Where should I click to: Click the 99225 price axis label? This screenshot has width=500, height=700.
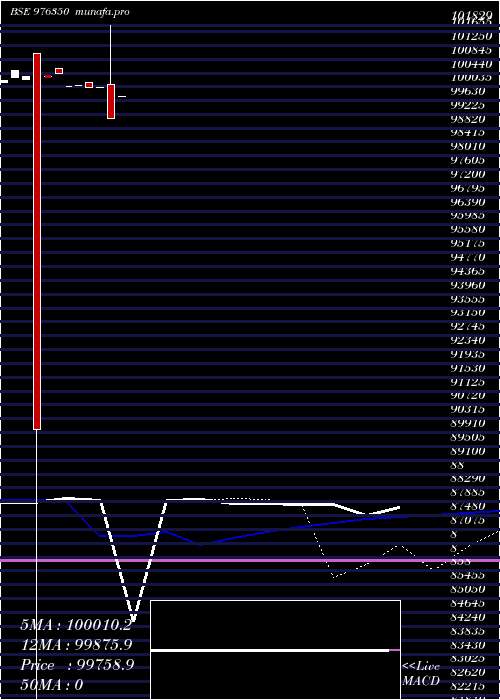(x=468, y=105)
